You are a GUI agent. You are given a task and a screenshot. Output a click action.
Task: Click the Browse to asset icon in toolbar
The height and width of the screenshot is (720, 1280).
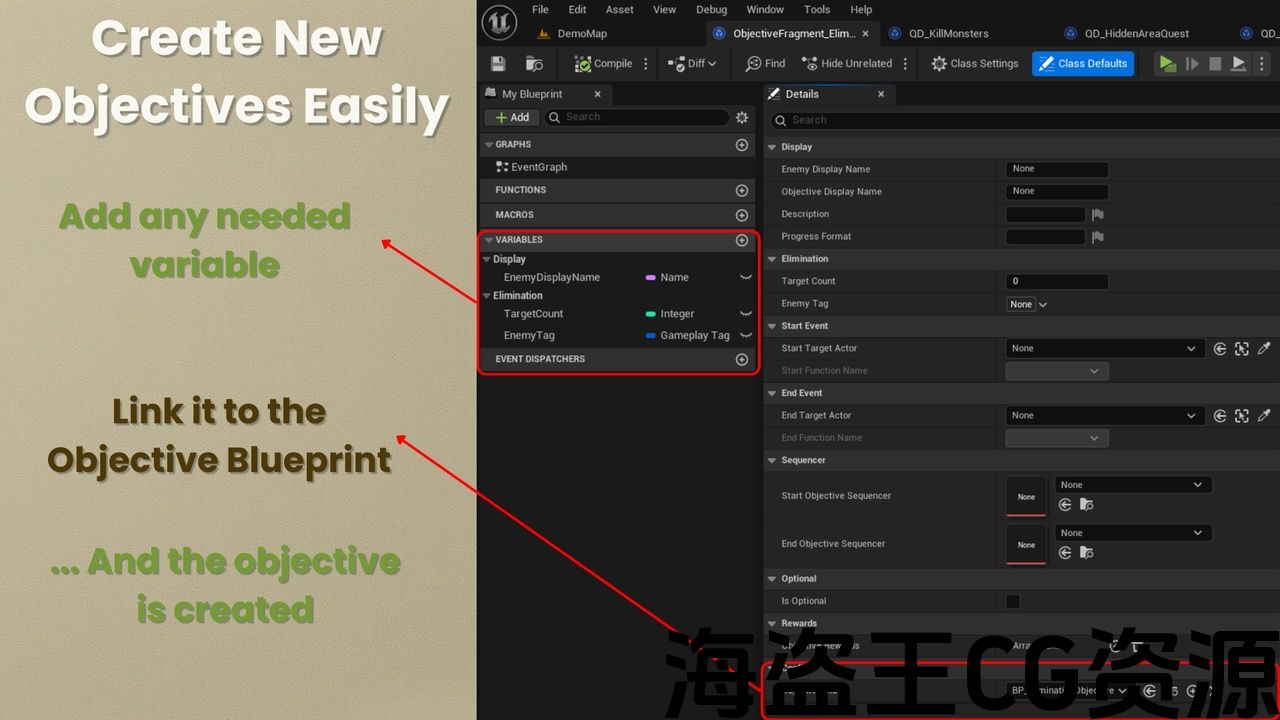click(534, 64)
